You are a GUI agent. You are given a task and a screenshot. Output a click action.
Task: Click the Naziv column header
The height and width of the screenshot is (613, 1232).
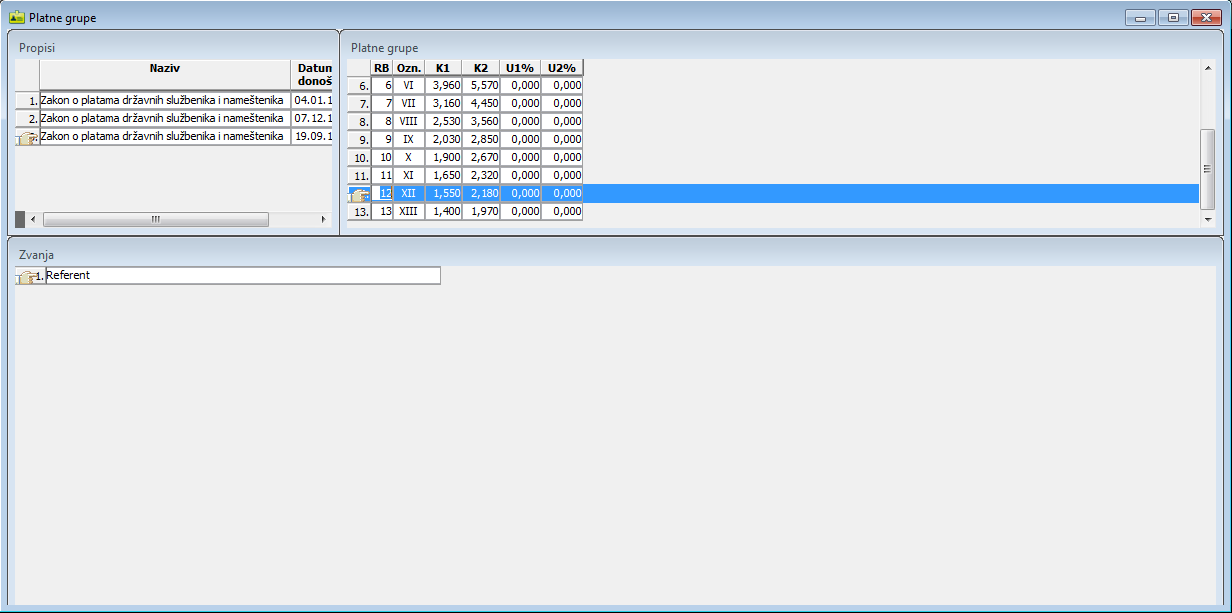[164, 69]
